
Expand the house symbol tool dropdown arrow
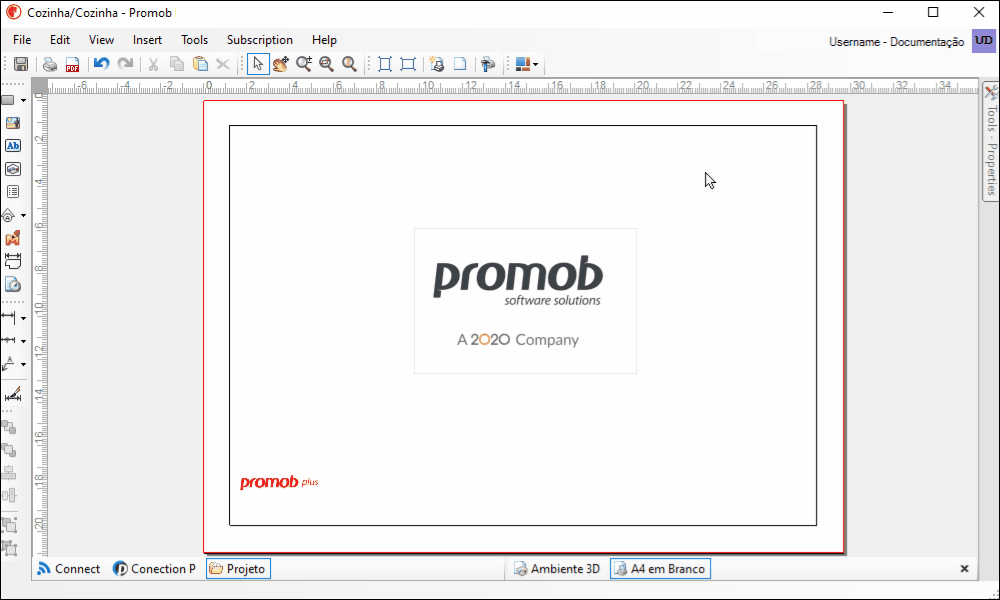pyautogui.click(x=24, y=216)
